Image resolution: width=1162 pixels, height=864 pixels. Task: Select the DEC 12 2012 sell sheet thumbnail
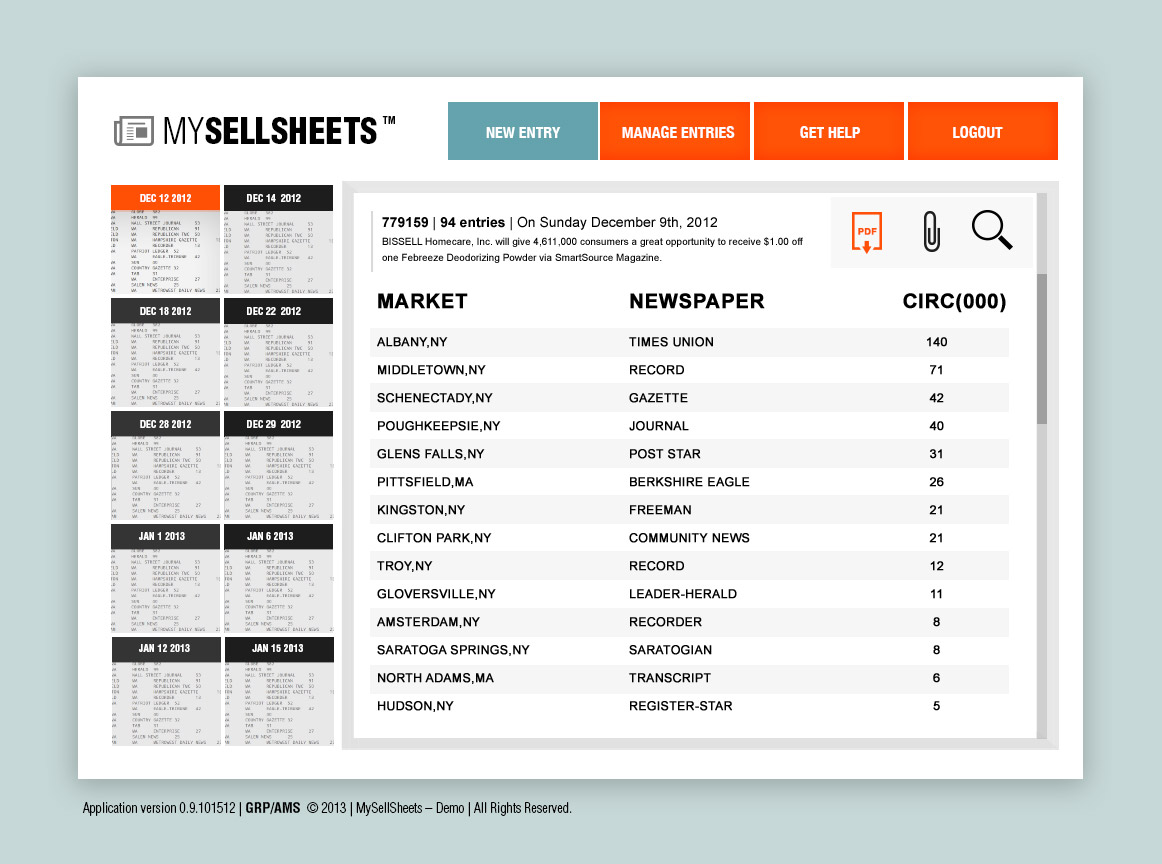click(x=164, y=197)
